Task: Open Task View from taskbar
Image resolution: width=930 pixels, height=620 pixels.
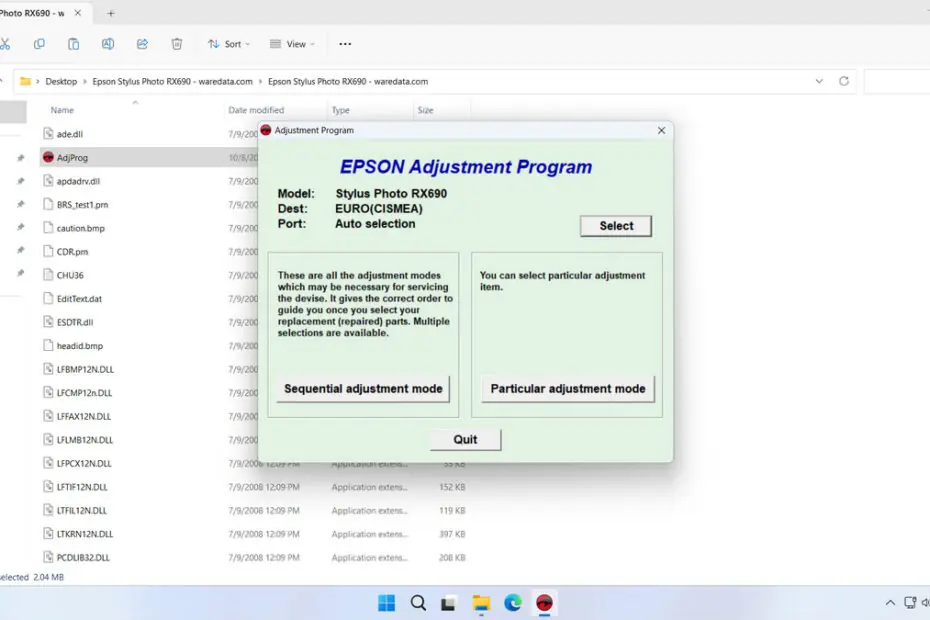Action: pos(448,604)
